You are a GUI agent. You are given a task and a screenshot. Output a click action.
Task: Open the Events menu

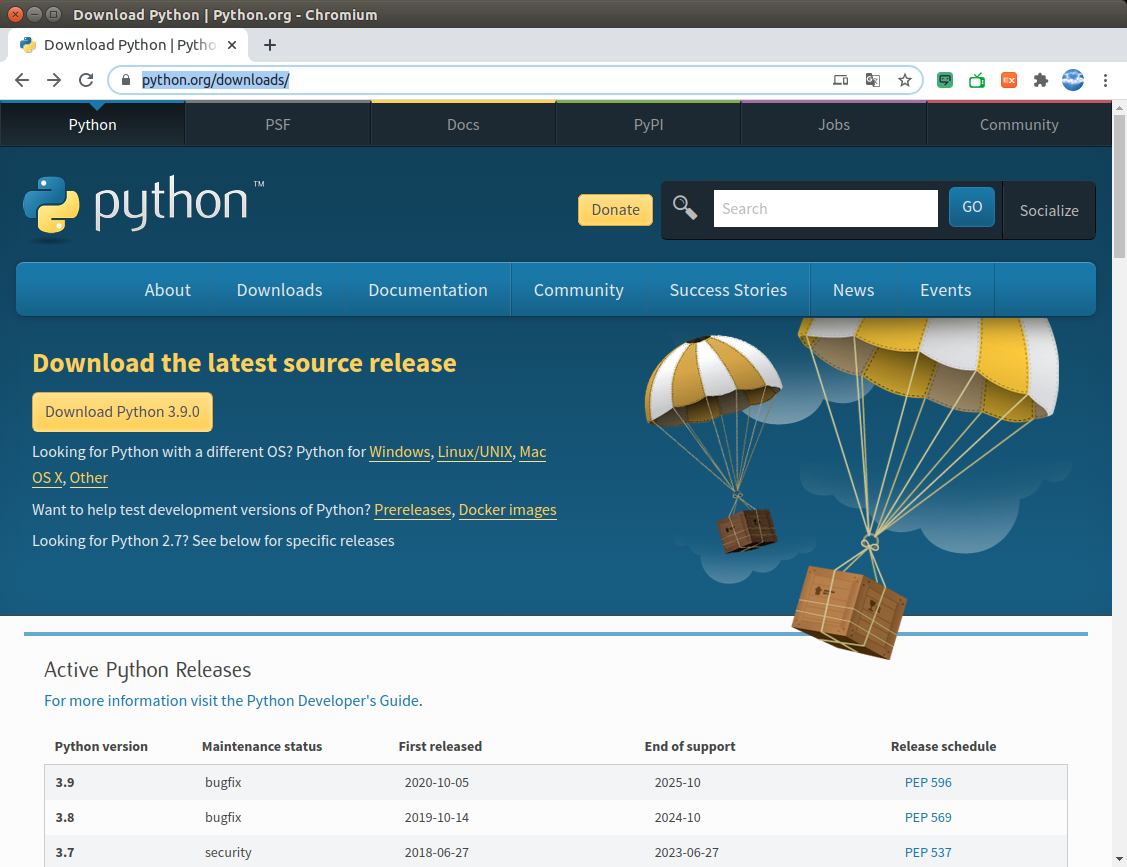point(945,290)
